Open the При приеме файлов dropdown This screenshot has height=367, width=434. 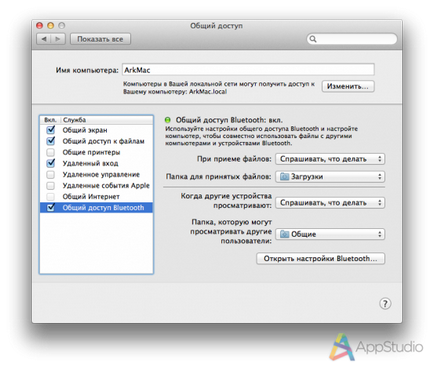(330, 159)
